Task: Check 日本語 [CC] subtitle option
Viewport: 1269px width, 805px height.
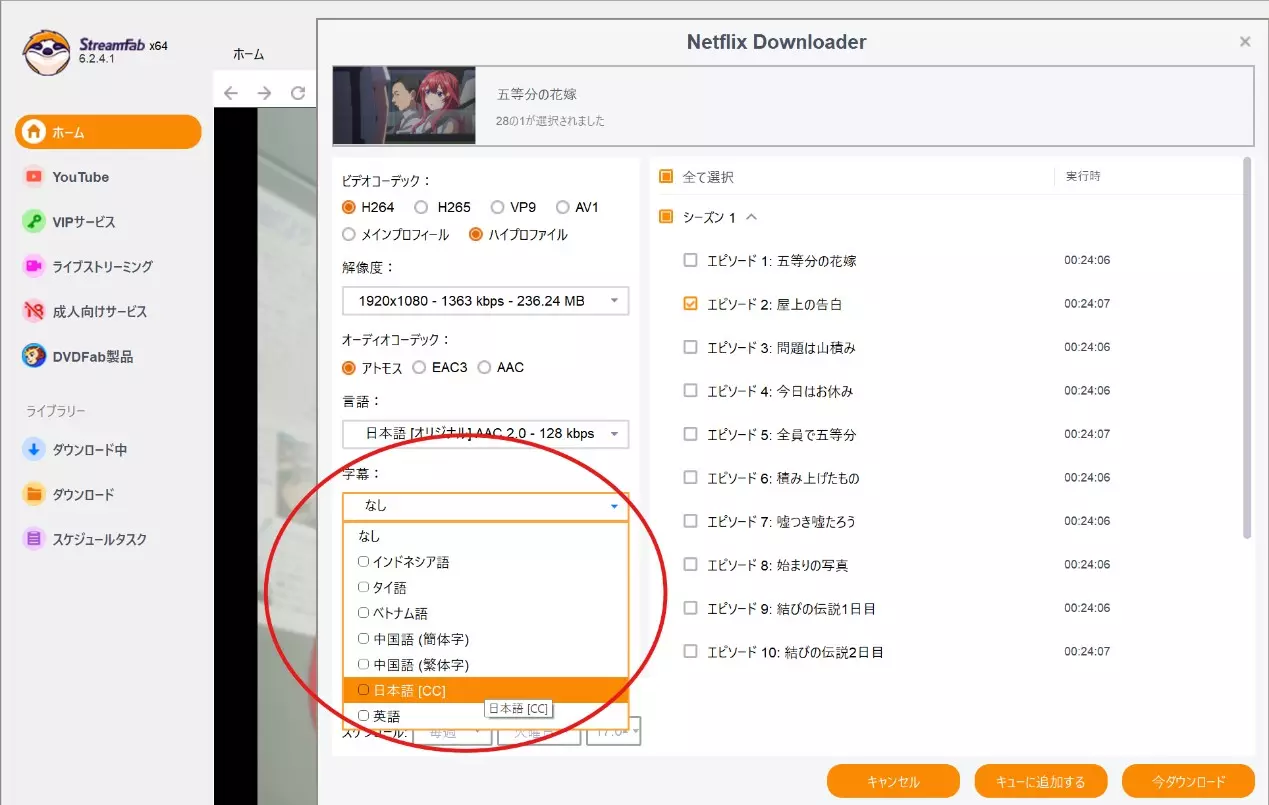Action: tap(364, 690)
